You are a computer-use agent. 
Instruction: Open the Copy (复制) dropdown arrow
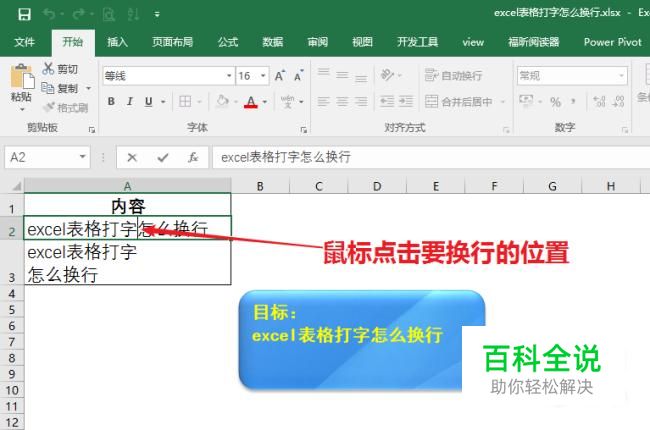[88, 88]
